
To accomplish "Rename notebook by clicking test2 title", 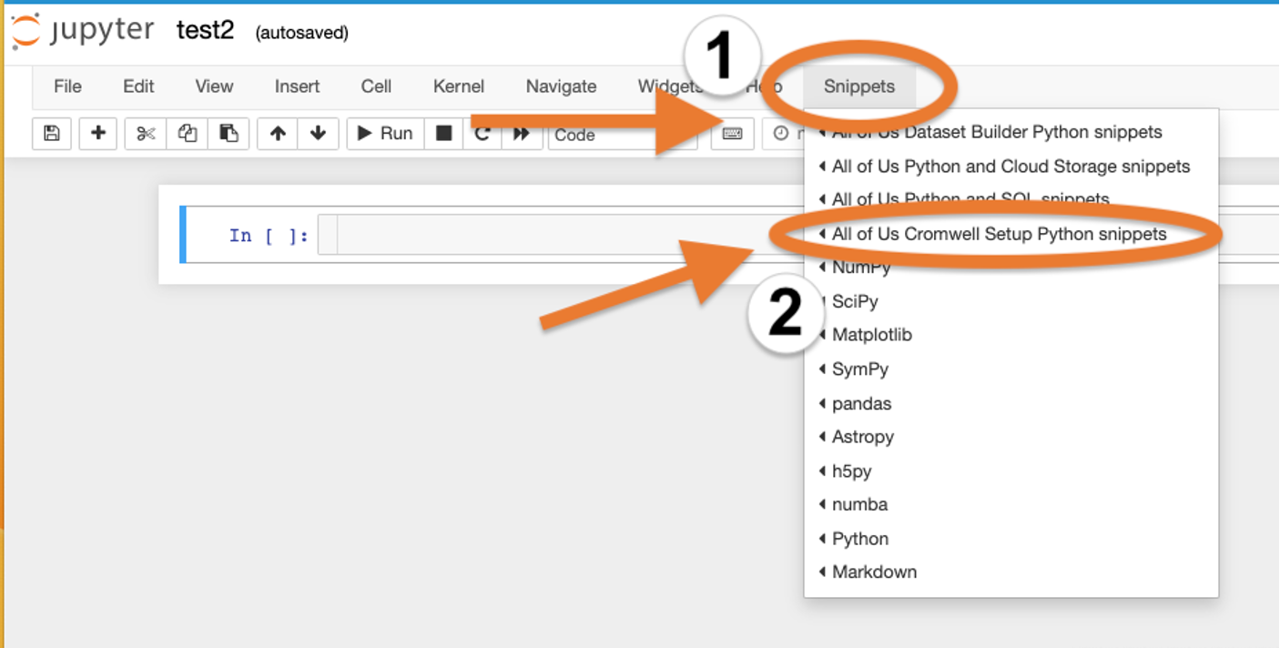I will (x=205, y=30).
